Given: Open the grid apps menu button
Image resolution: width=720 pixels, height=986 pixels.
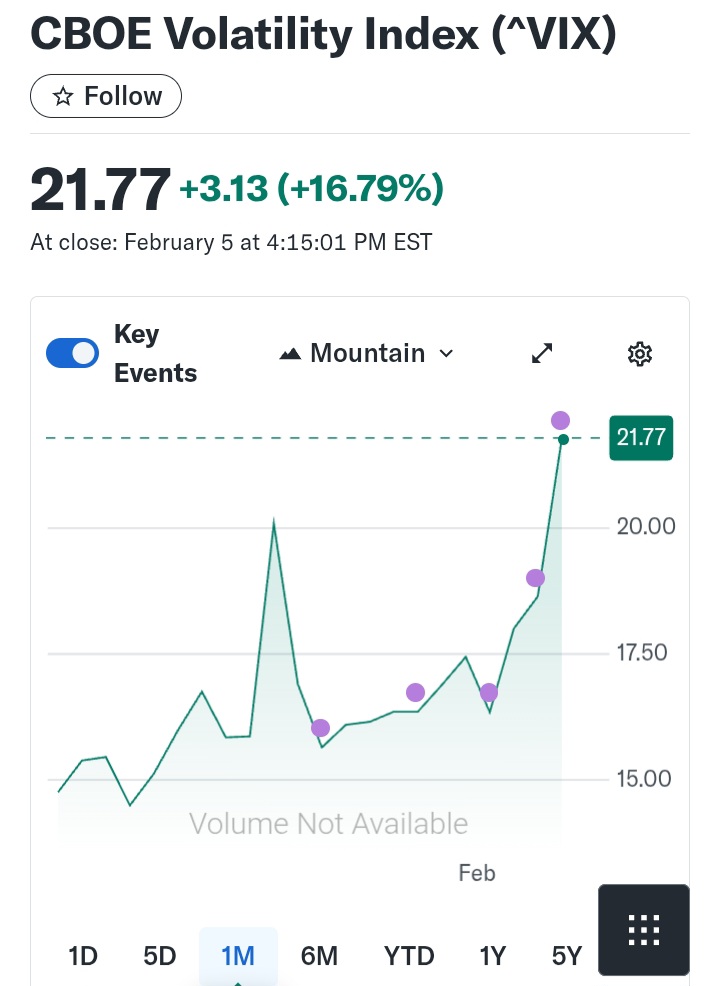Looking at the screenshot, I should [x=643, y=929].
